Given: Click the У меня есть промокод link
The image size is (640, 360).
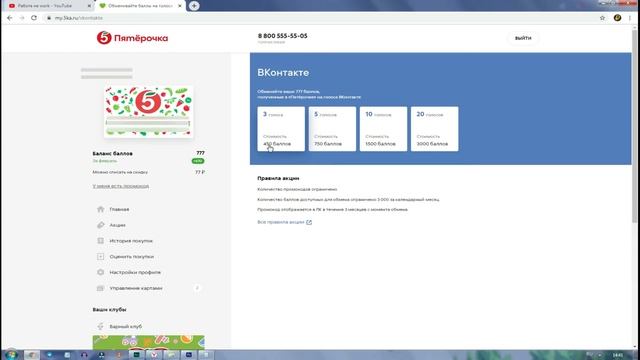Looking at the screenshot, I should point(120,186).
